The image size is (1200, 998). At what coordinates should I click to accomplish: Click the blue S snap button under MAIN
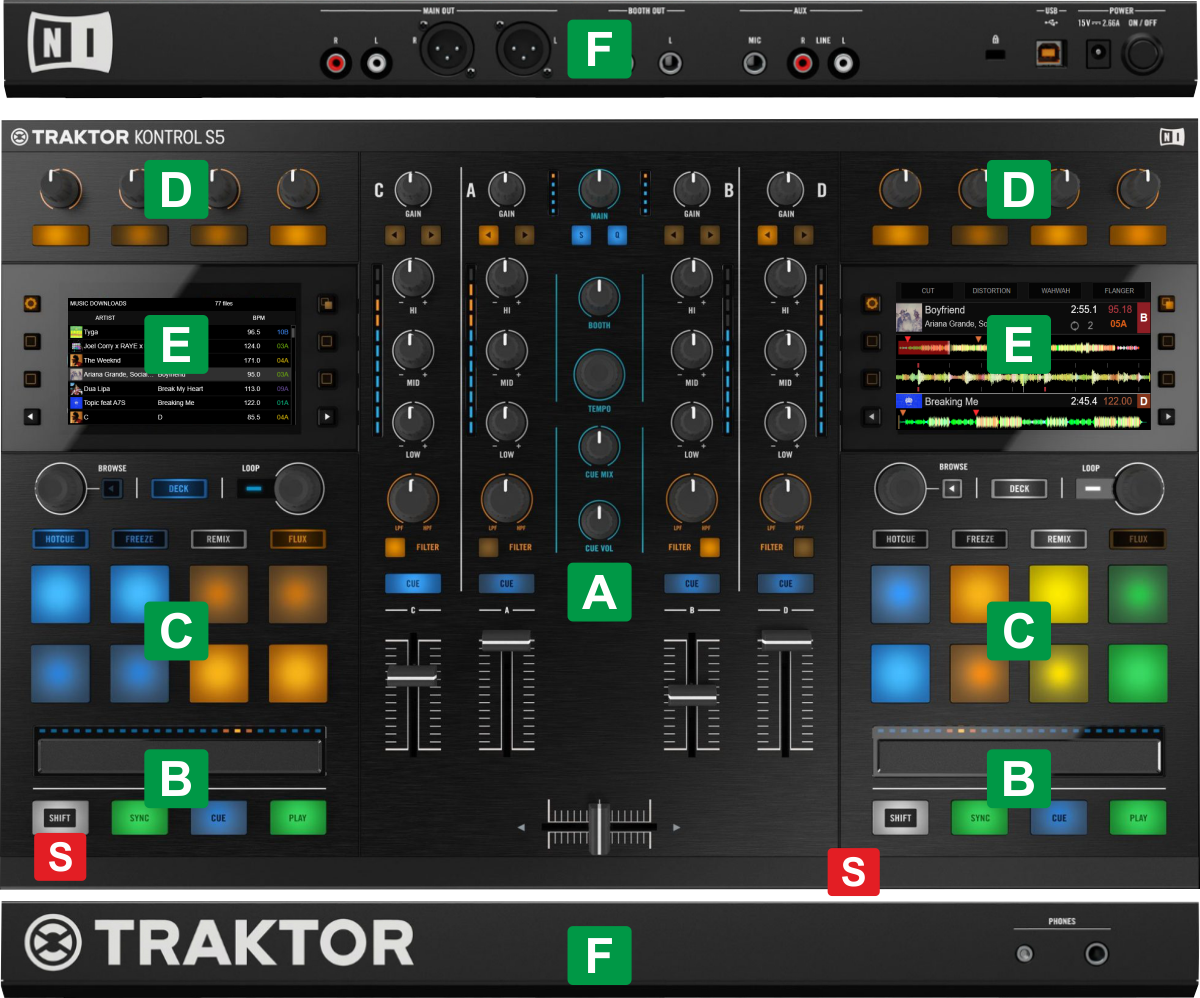580,236
